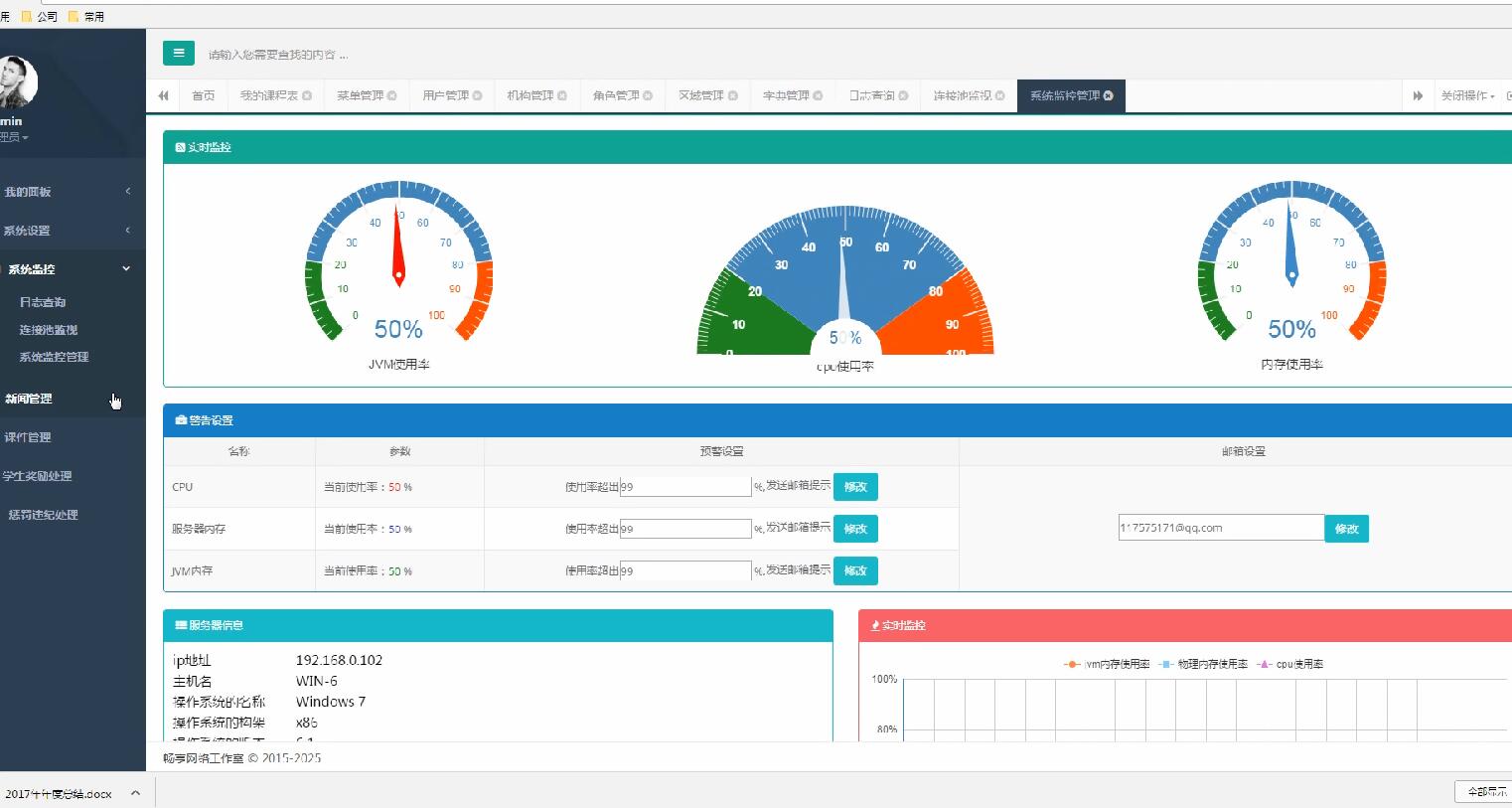Toggle the 物理内存使用率 legend marker in the chart
The width and height of the screenshot is (1512, 808).
pyautogui.click(x=1165, y=664)
